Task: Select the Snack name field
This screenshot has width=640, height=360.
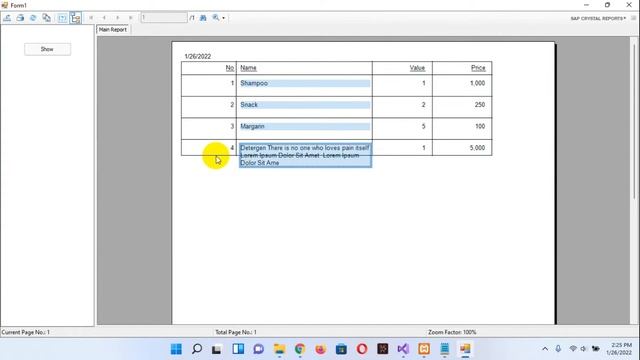Action: 305,105
